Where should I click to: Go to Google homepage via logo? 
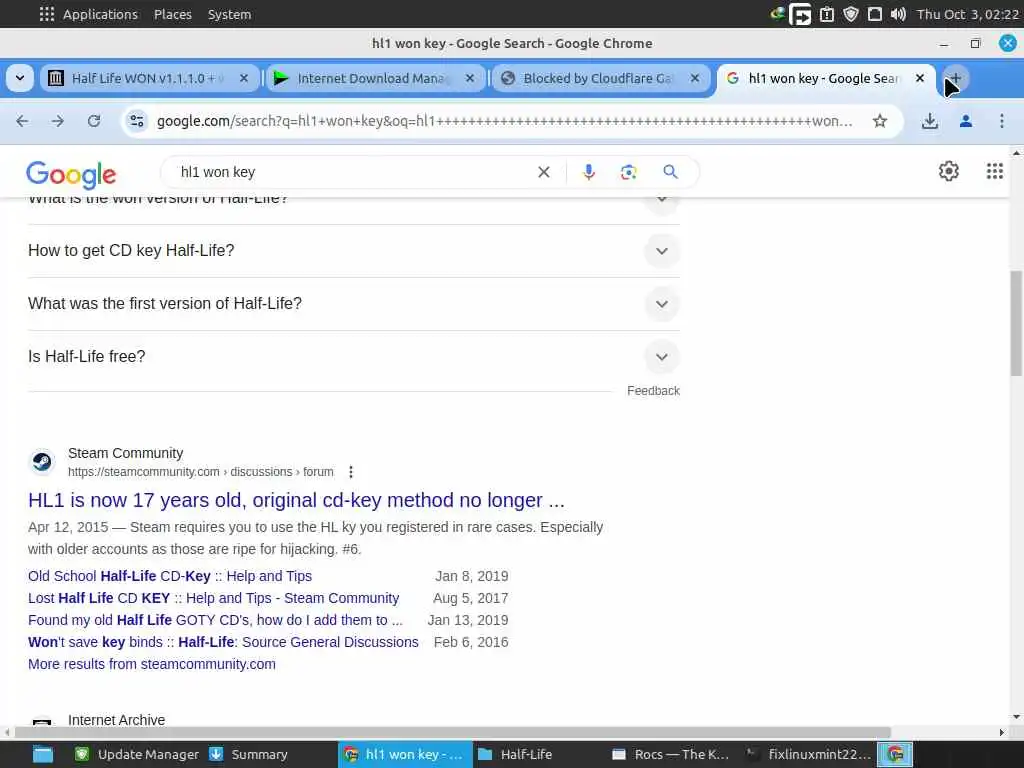click(x=71, y=174)
